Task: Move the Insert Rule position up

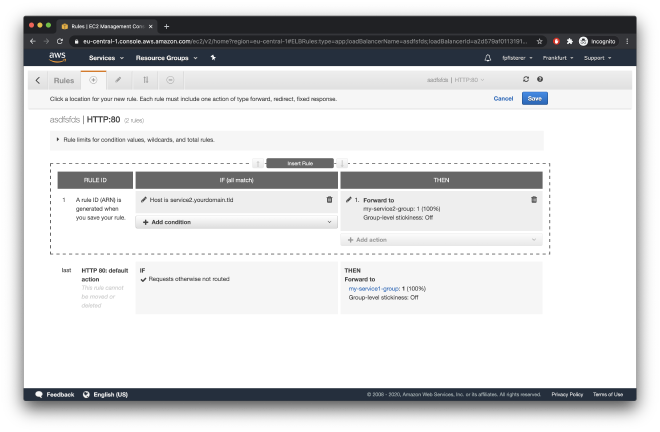Action: (258, 163)
